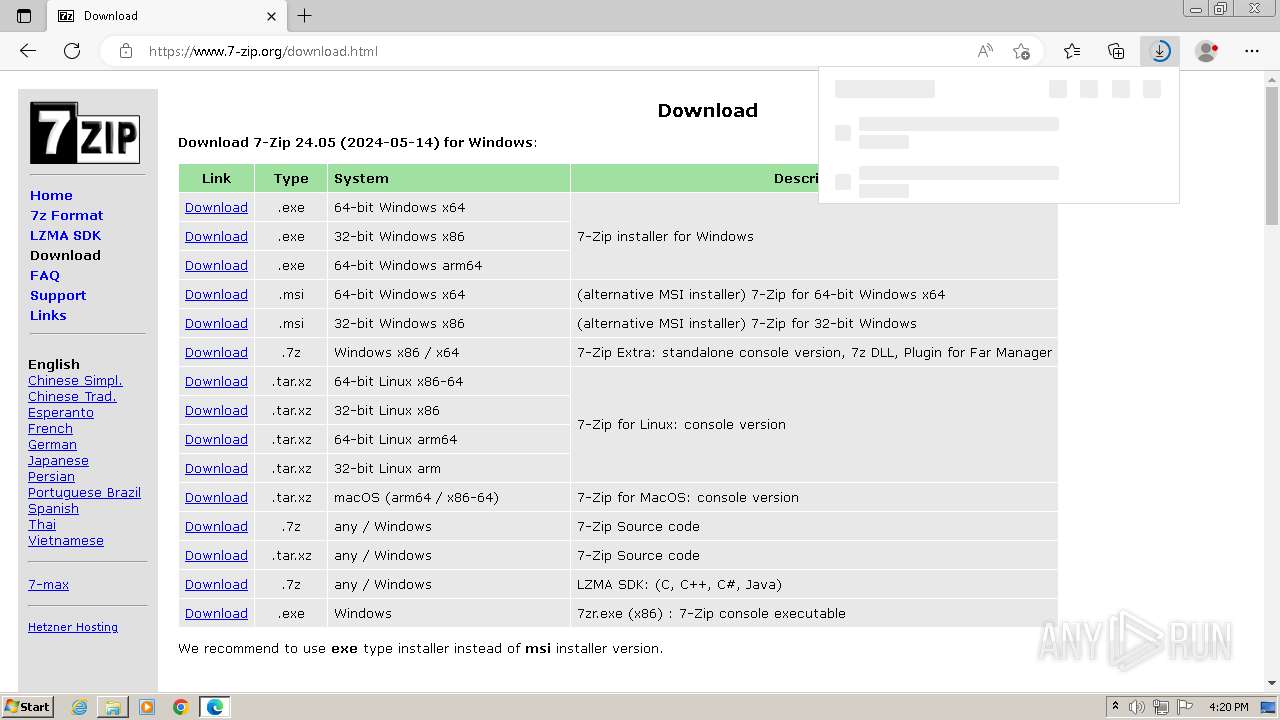Open File Explorer from taskbar
The height and width of the screenshot is (720, 1280).
click(113, 707)
